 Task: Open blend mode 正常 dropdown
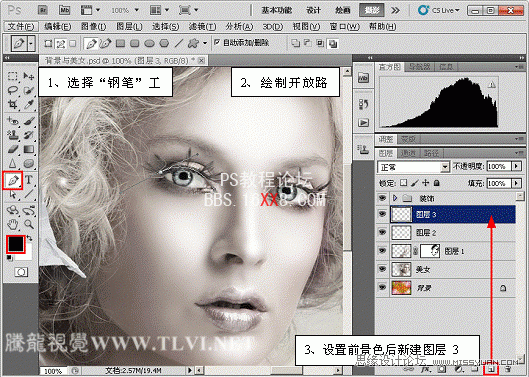tap(414, 167)
